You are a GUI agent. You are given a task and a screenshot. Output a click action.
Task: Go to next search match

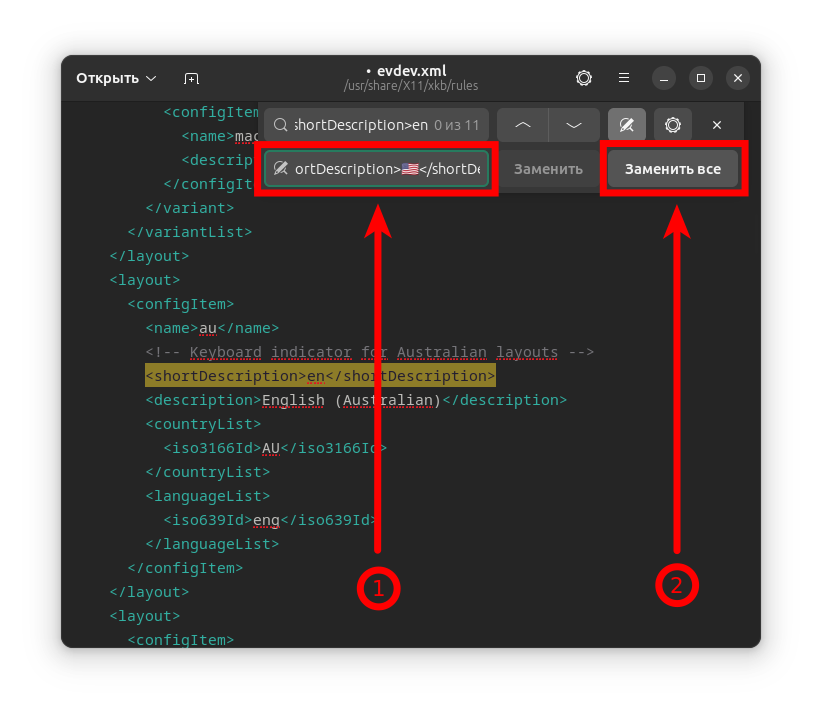tap(574, 125)
